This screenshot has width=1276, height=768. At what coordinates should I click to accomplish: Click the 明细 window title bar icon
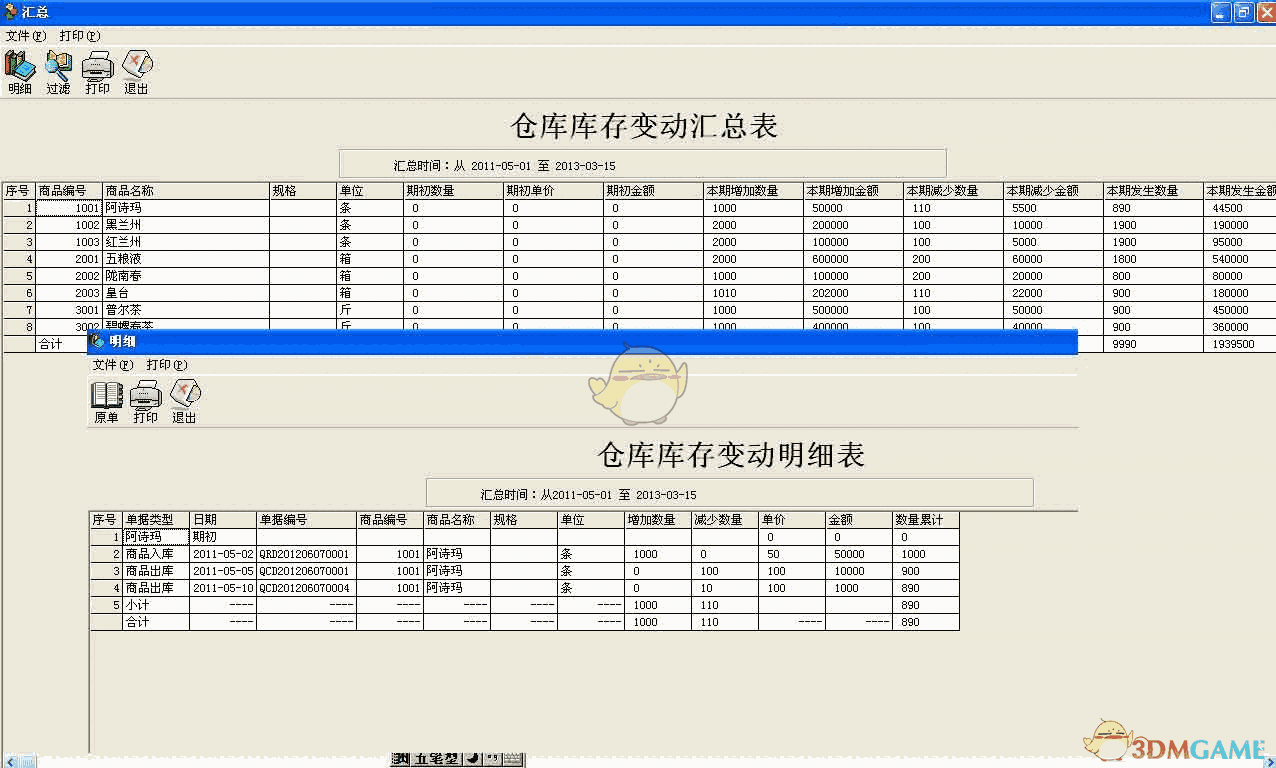click(x=98, y=342)
